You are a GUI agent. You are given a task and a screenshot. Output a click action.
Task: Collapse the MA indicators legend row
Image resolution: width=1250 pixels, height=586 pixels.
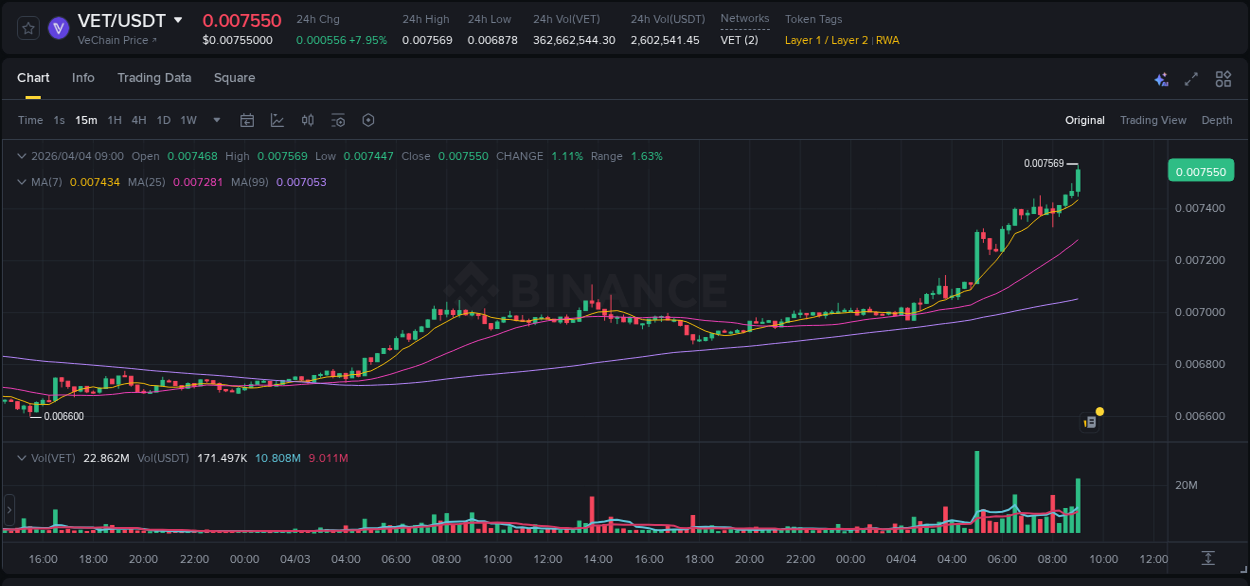(22, 182)
